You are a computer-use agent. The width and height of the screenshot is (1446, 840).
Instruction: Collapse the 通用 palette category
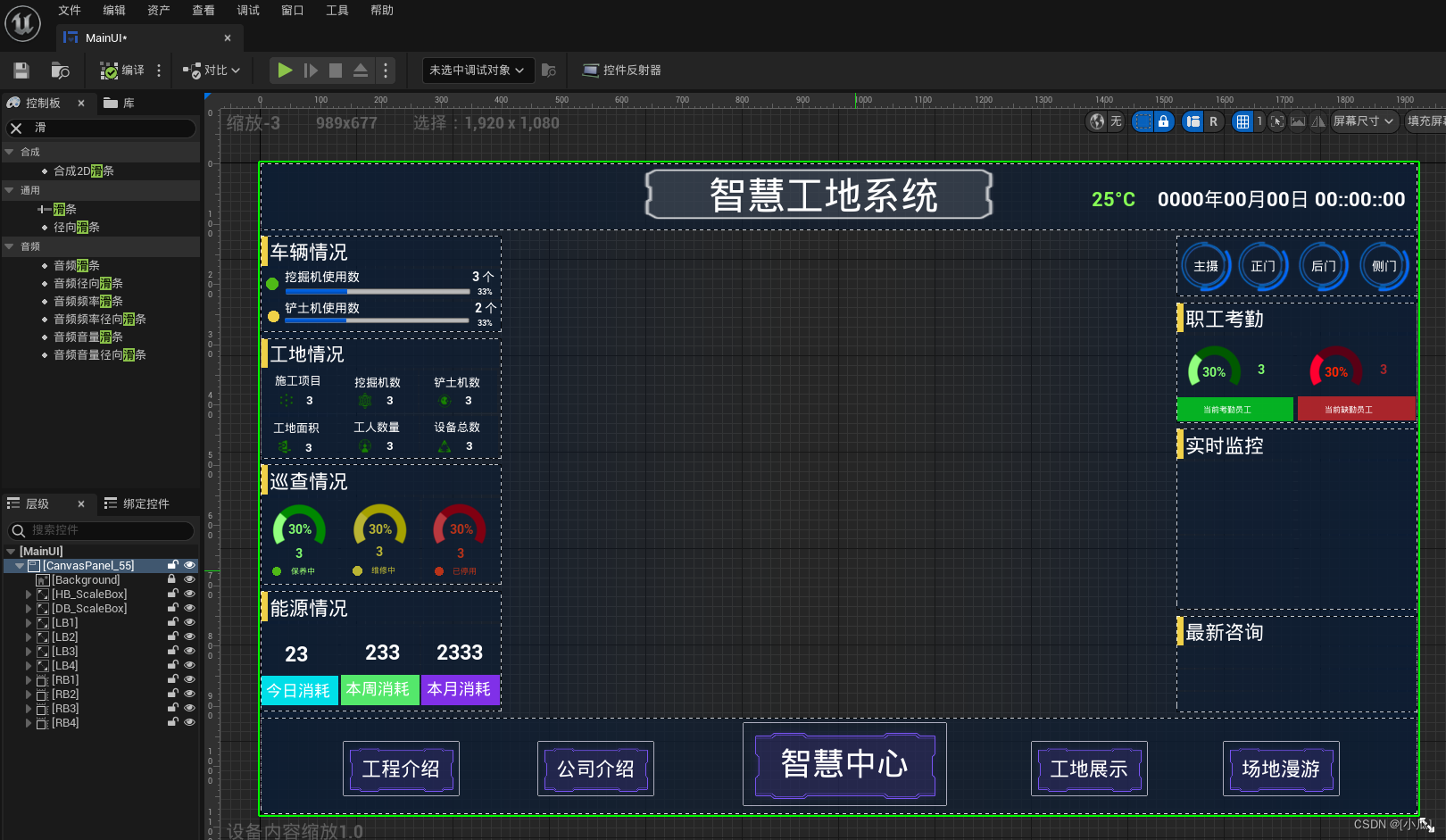pyautogui.click(x=9, y=190)
